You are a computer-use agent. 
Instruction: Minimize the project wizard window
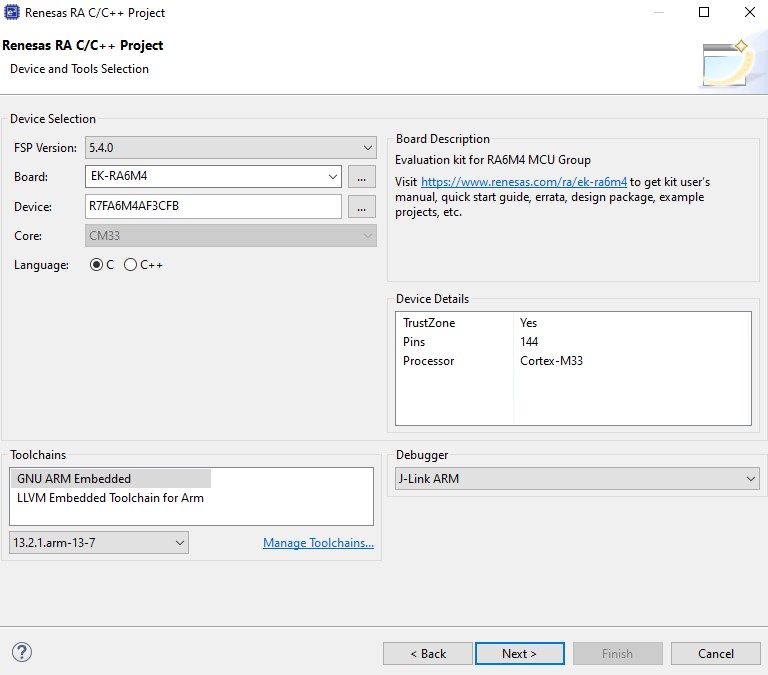tap(659, 12)
